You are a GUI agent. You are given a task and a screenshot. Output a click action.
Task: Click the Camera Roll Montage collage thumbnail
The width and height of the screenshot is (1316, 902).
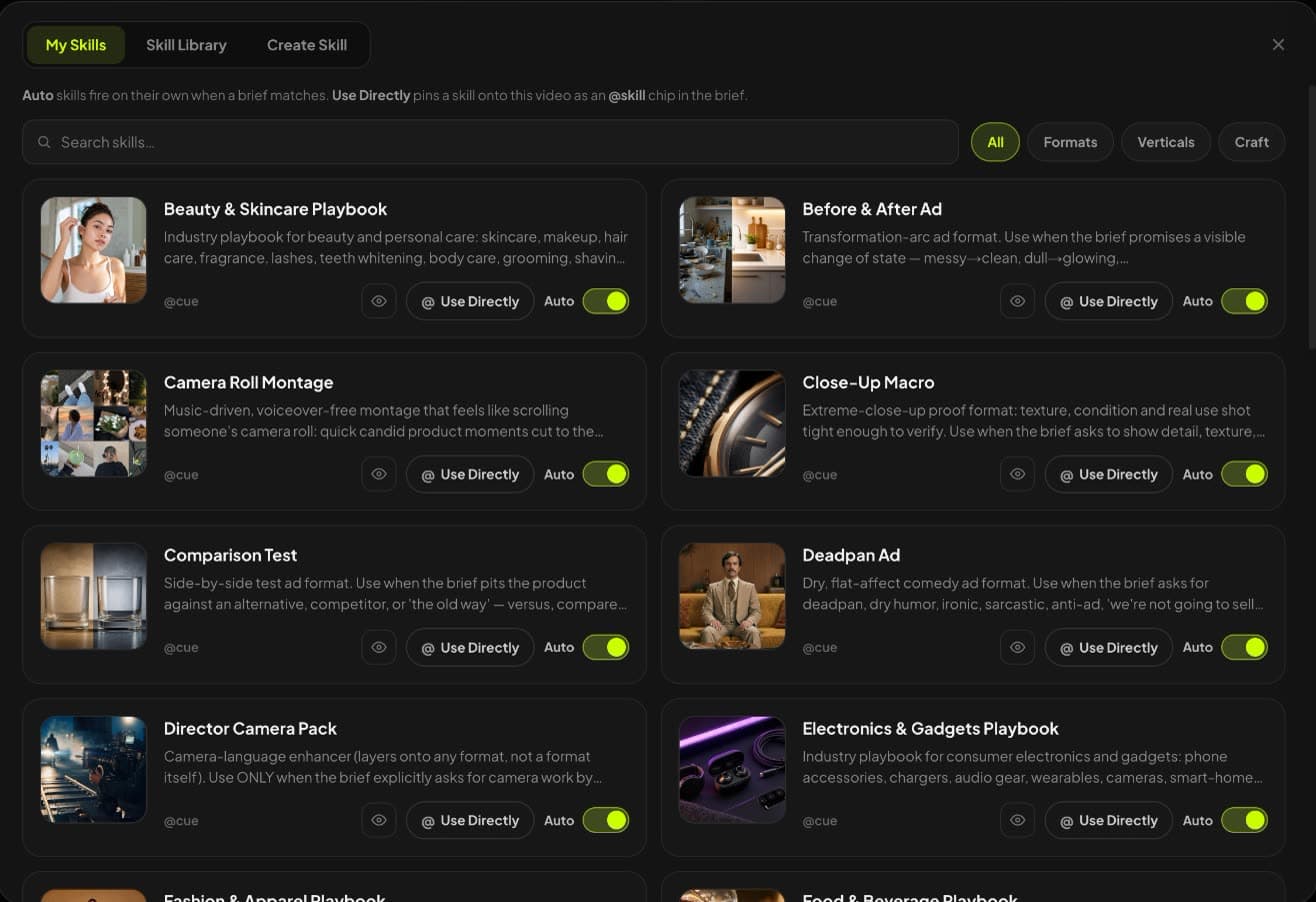coord(93,423)
